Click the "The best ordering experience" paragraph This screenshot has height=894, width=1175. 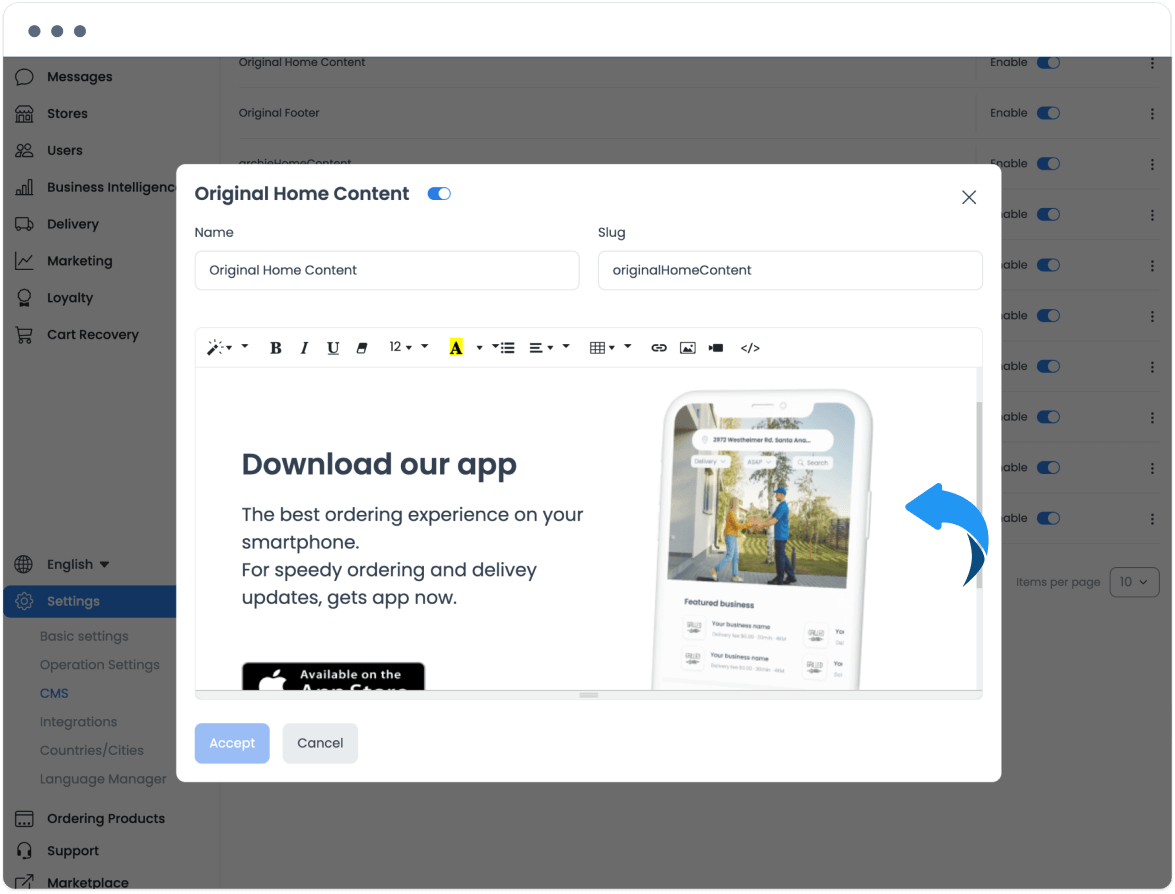(x=412, y=556)
